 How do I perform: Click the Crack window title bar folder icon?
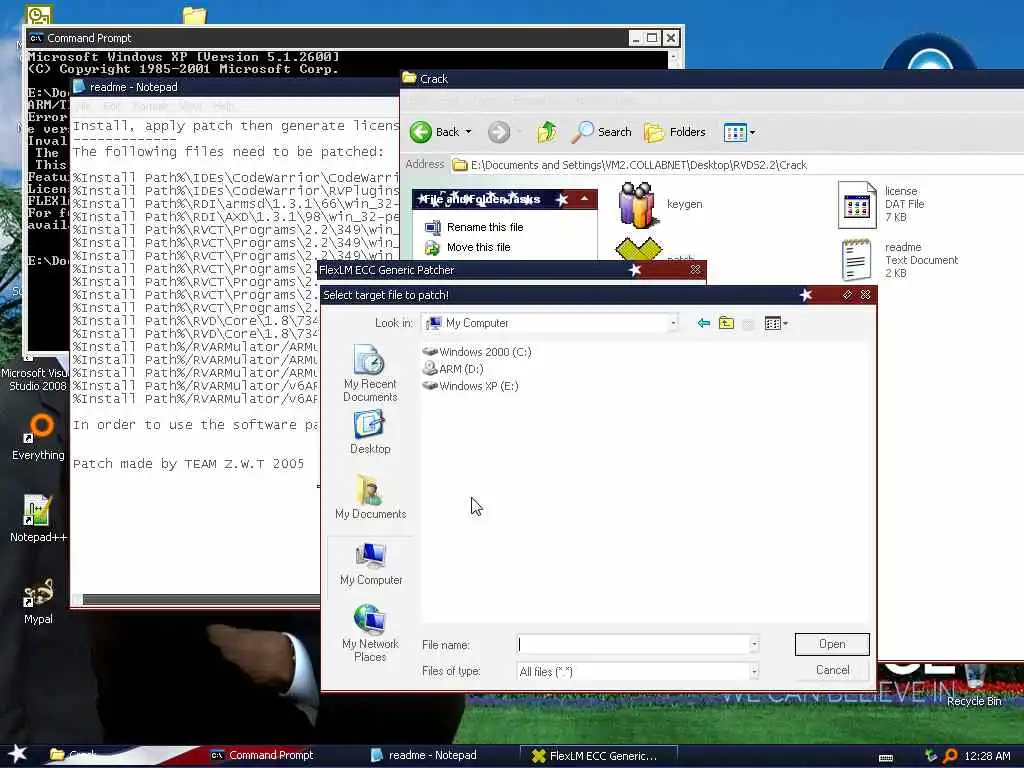click(409, 78)
